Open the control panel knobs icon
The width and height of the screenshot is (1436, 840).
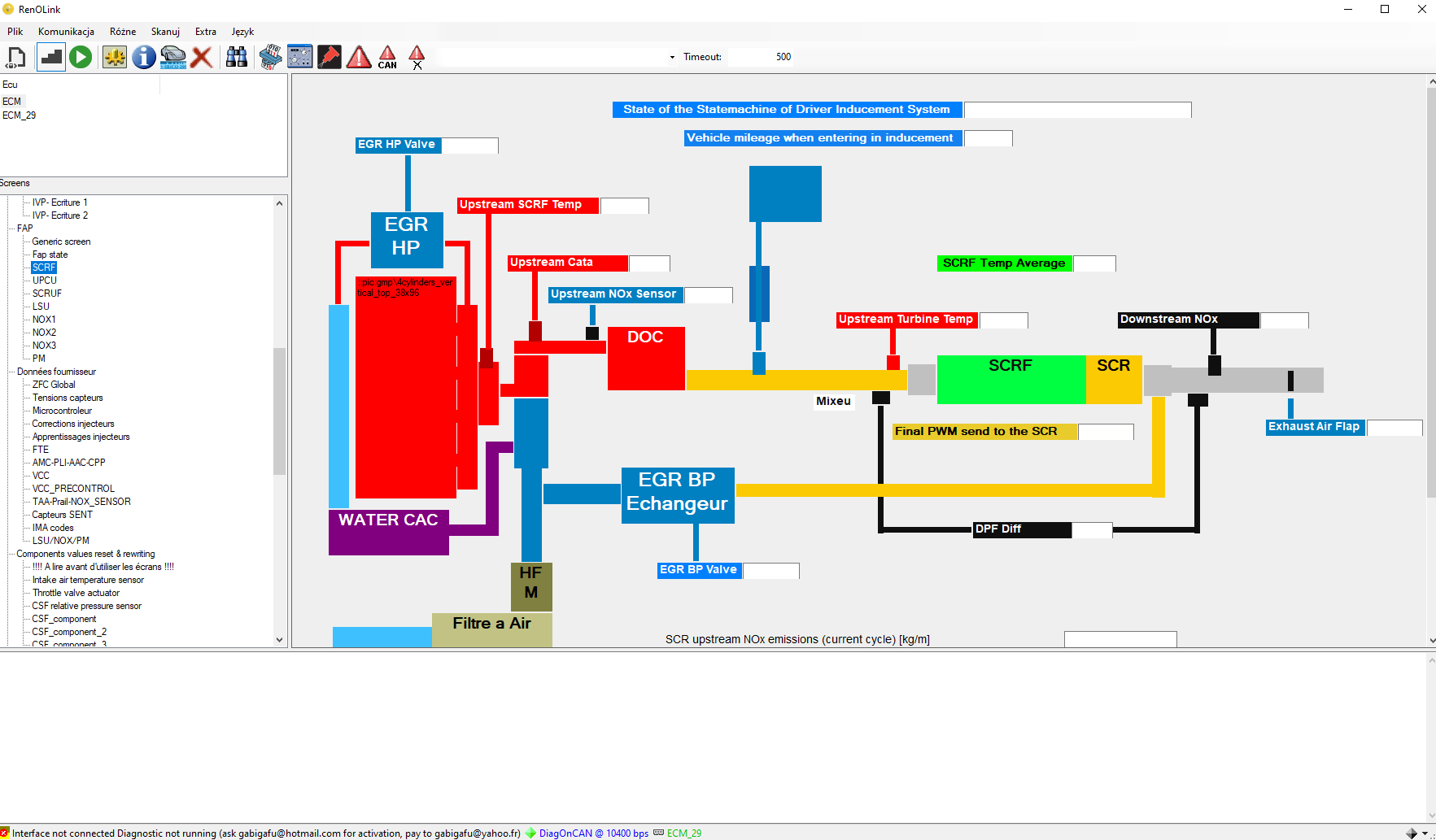(x=300, y=57)
